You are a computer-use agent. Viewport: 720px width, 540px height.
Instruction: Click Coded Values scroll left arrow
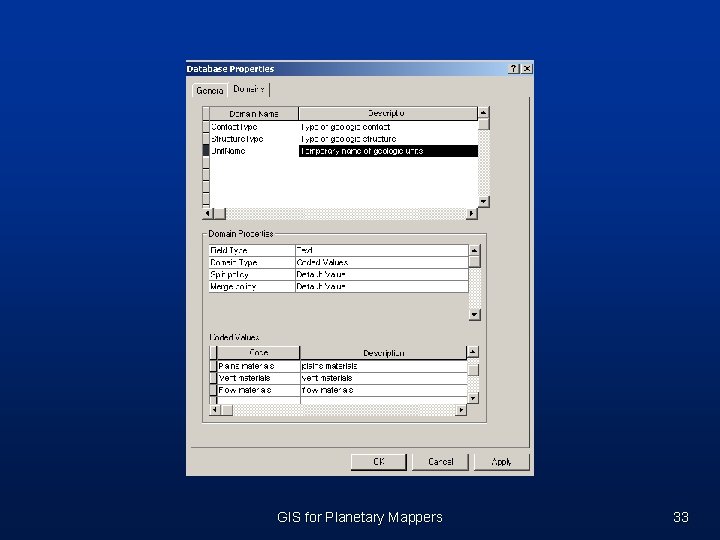(214, 410)
